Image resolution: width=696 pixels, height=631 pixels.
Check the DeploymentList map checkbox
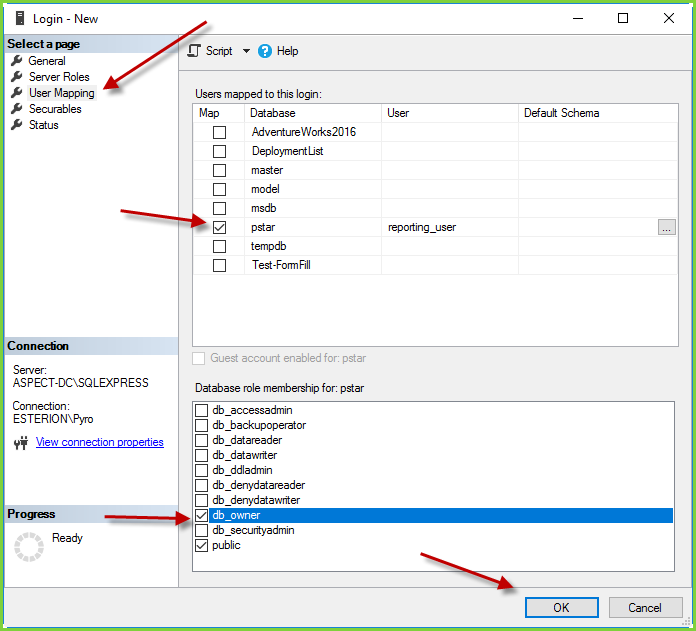[219, 151]
